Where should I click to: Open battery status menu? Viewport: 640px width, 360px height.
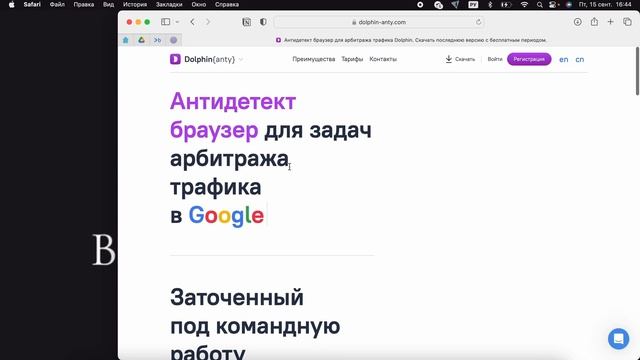[506, 5]
